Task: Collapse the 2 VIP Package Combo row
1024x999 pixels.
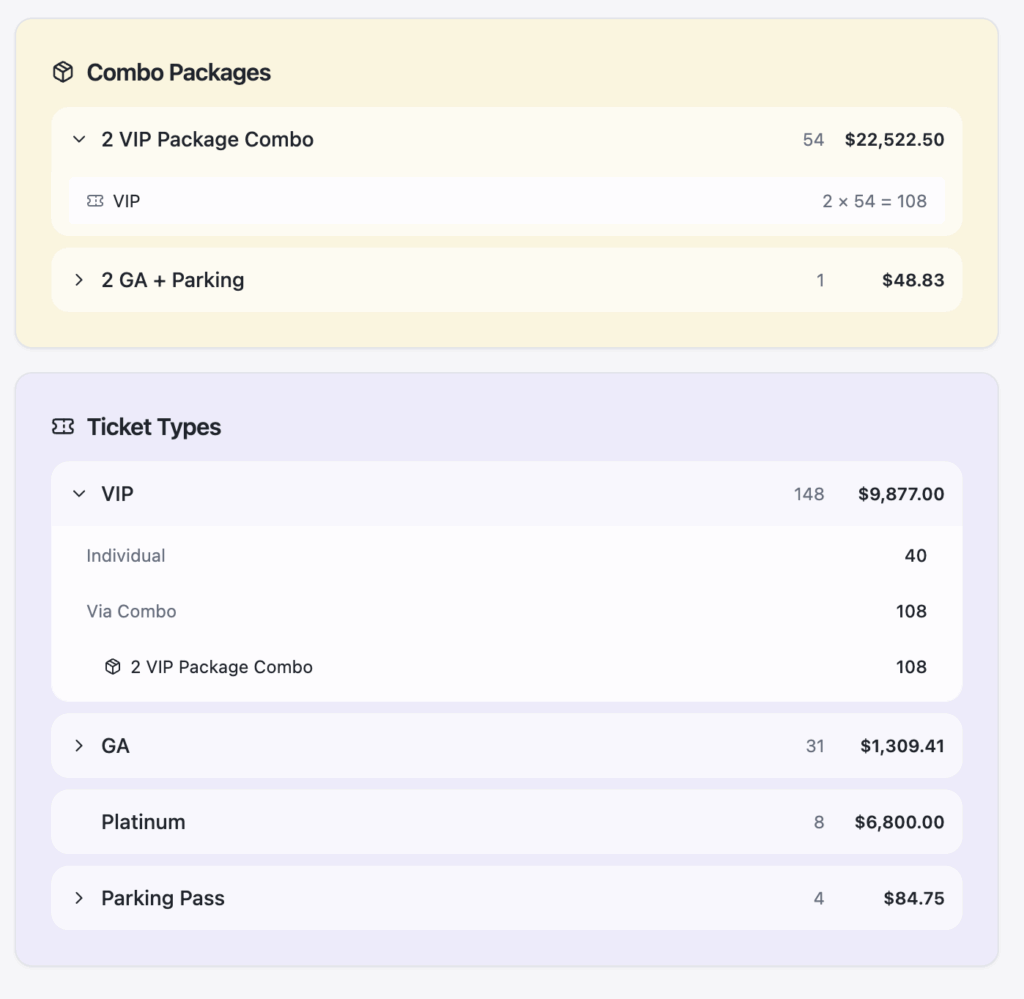Action: tap(79, 140)
